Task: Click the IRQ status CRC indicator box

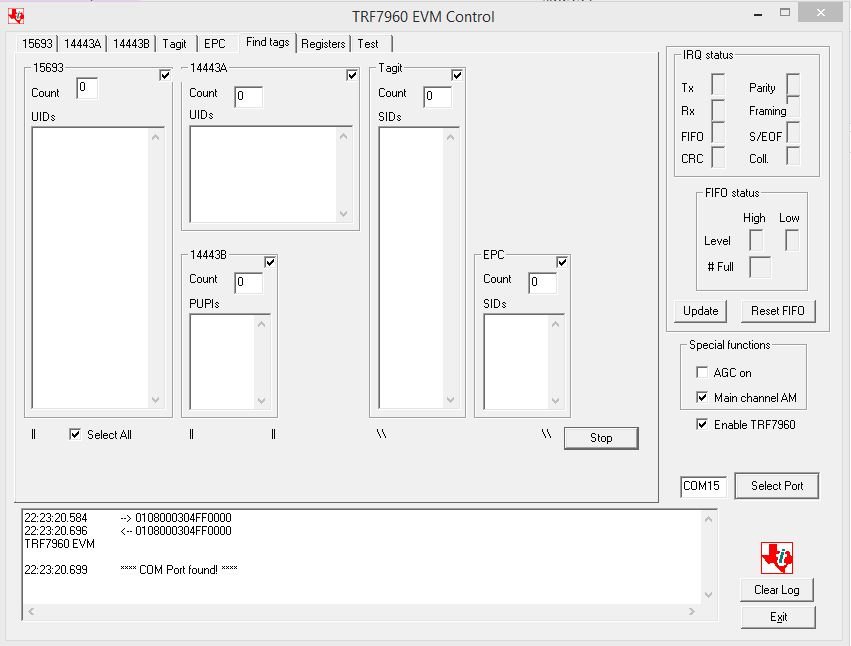Action: 718,157
